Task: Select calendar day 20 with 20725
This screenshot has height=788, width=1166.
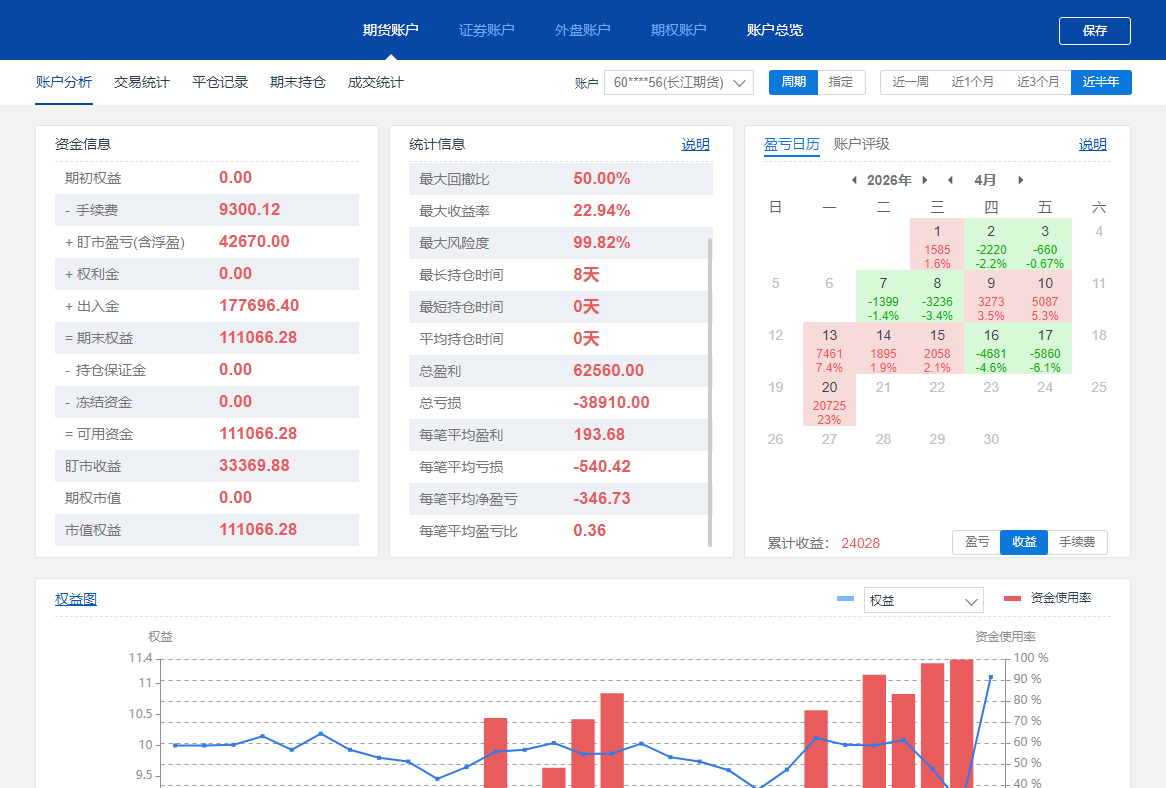Action: [829, 401]
